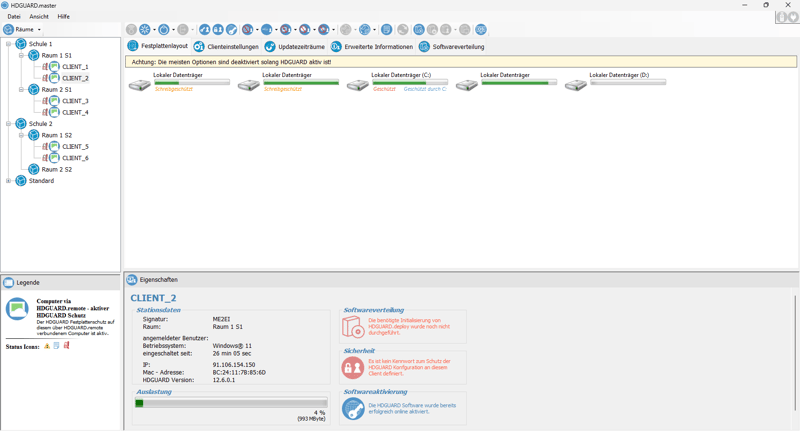Click the globe network toolbar icon
Viewport: 800px width, 431px height.
(x=365, y=30)
